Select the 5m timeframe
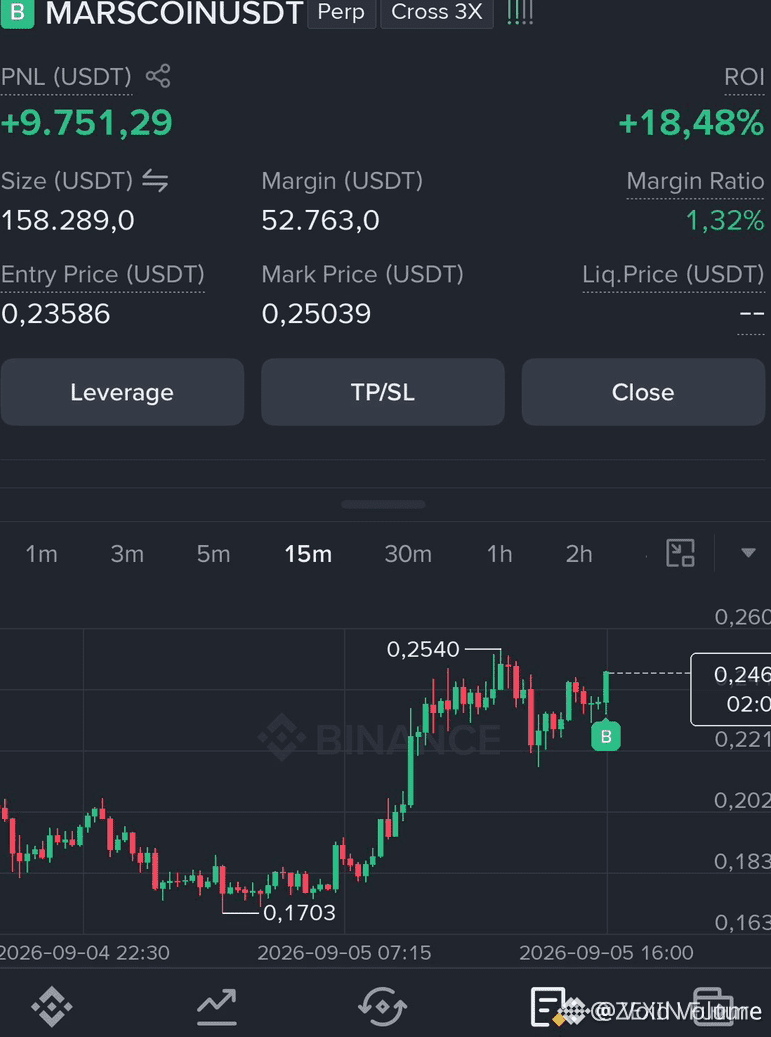Viewport: 771px width, 1037px height. (213, 554)
